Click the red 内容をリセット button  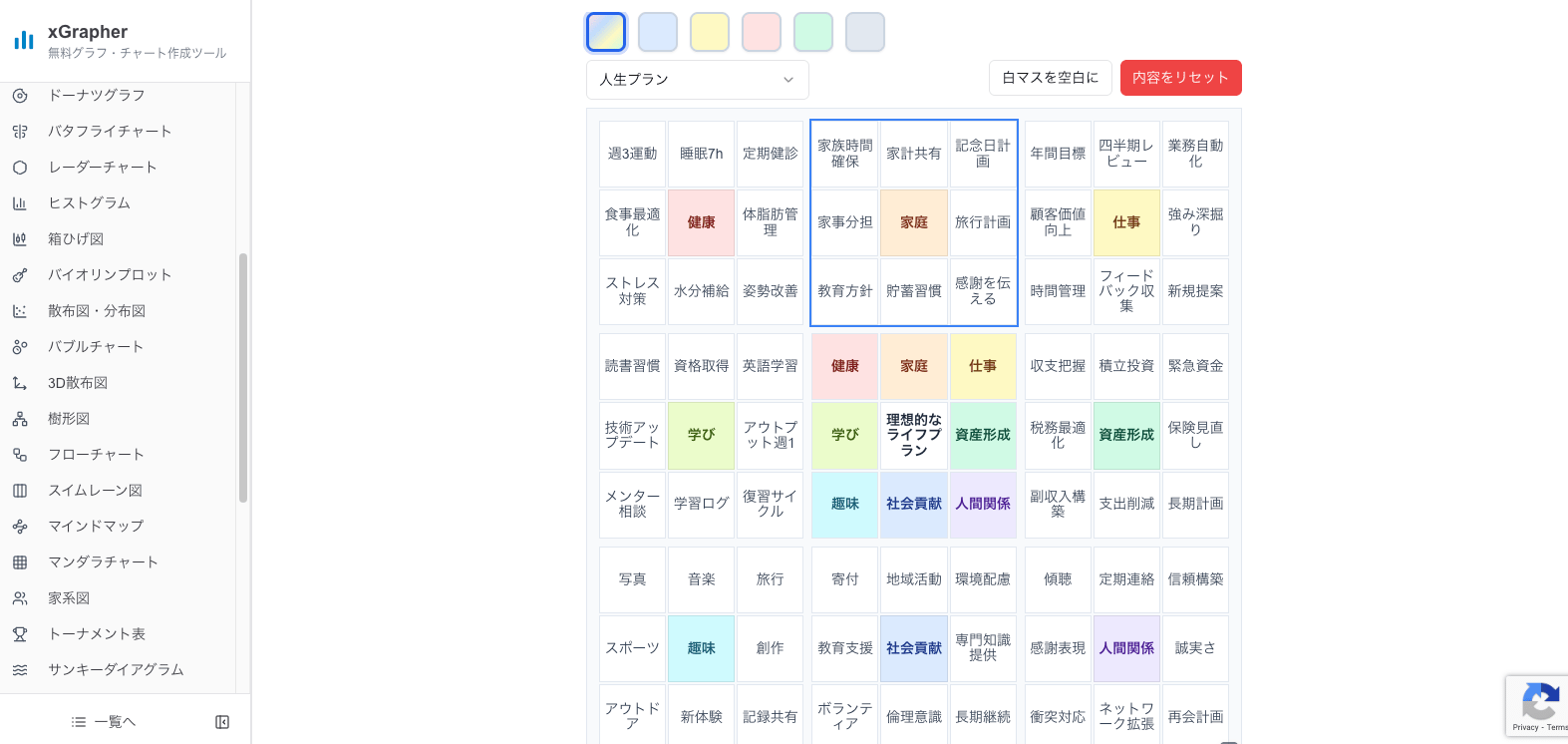click(1181, 78)
